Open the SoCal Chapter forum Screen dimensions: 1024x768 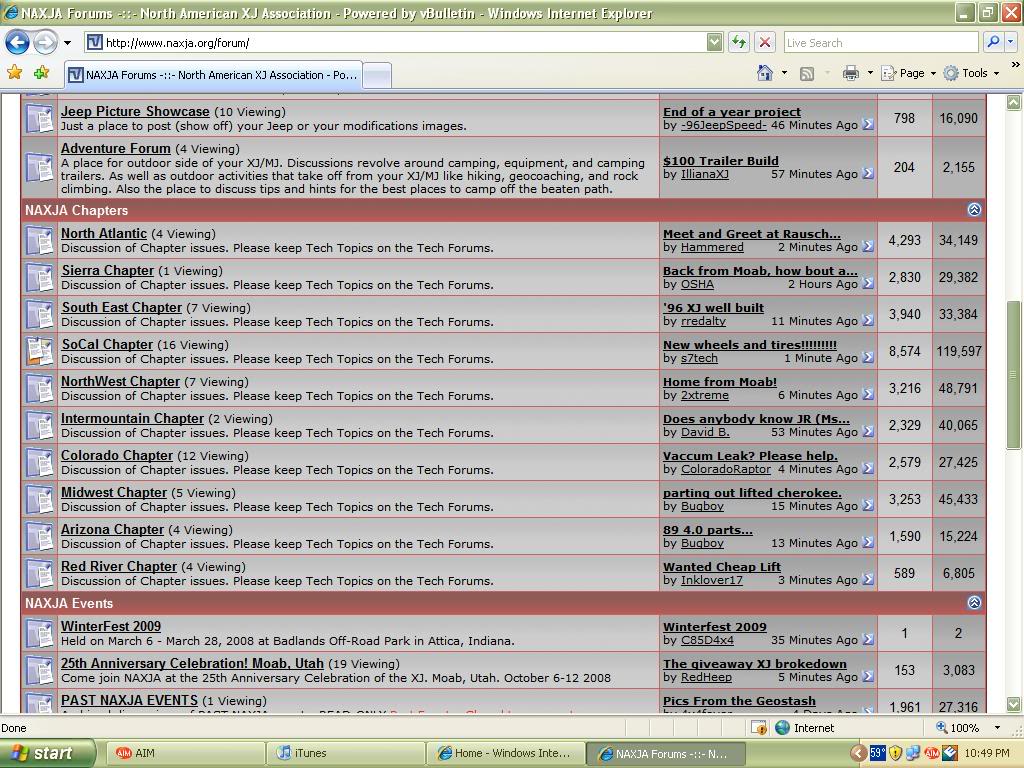(x=107, y=345)
